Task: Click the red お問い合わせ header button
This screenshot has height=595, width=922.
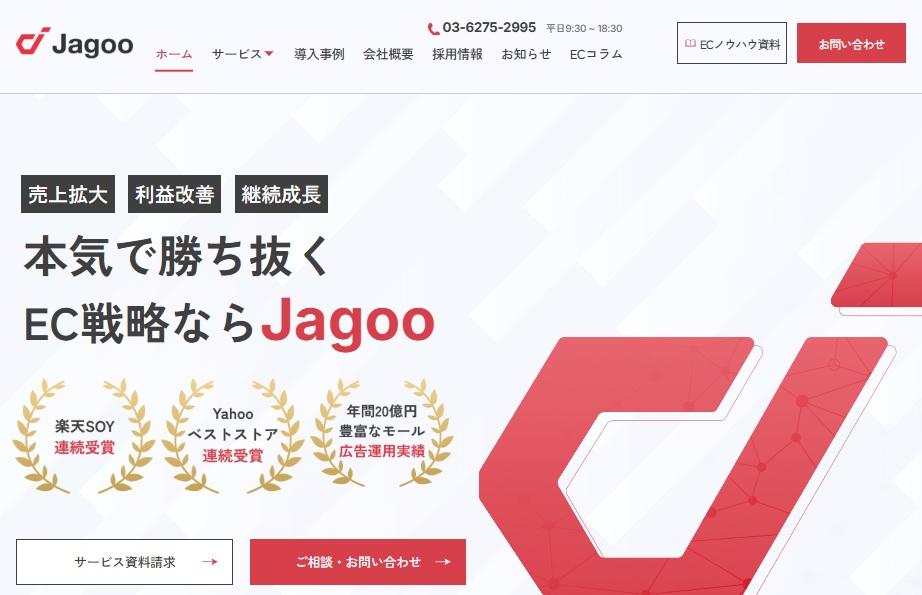Action: click(x=851, y=43)
